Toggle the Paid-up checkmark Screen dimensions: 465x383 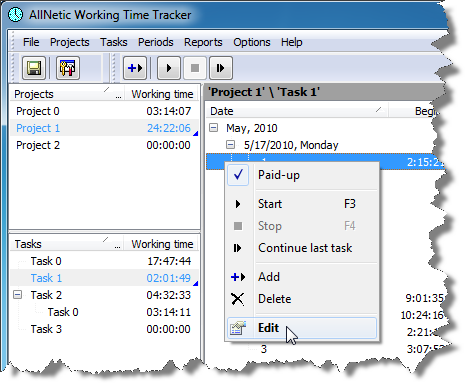tap(238, 175)
